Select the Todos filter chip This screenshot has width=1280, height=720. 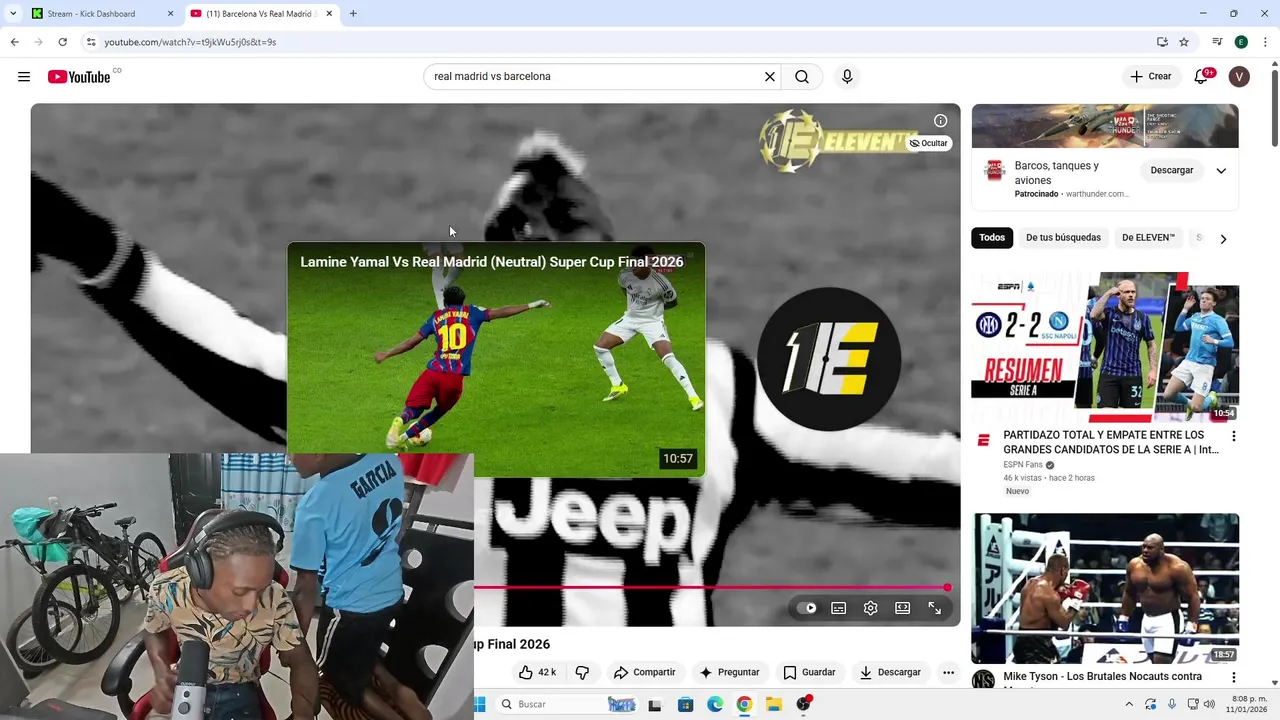pos(992,238)
